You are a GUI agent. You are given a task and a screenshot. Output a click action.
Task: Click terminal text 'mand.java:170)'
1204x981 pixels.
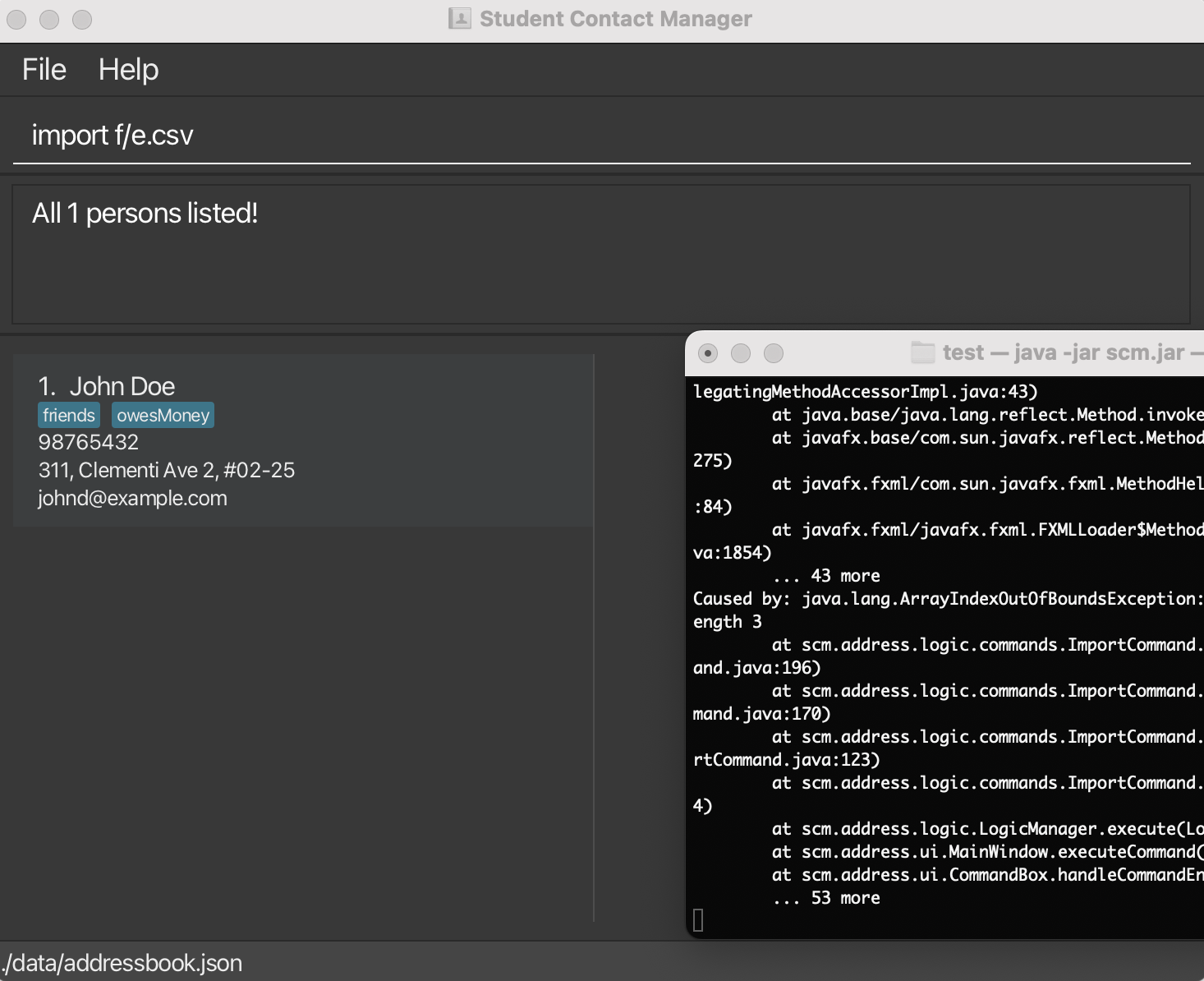point(762,714)
